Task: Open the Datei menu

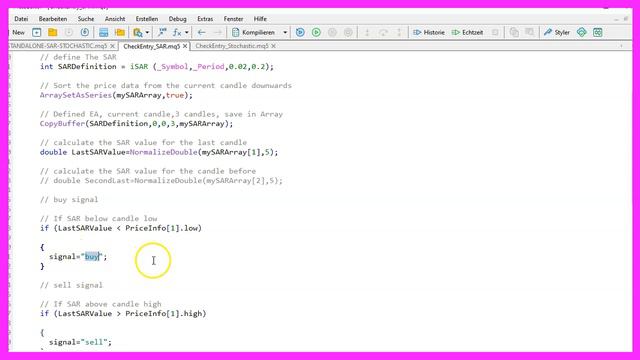Action: [21, 19]
